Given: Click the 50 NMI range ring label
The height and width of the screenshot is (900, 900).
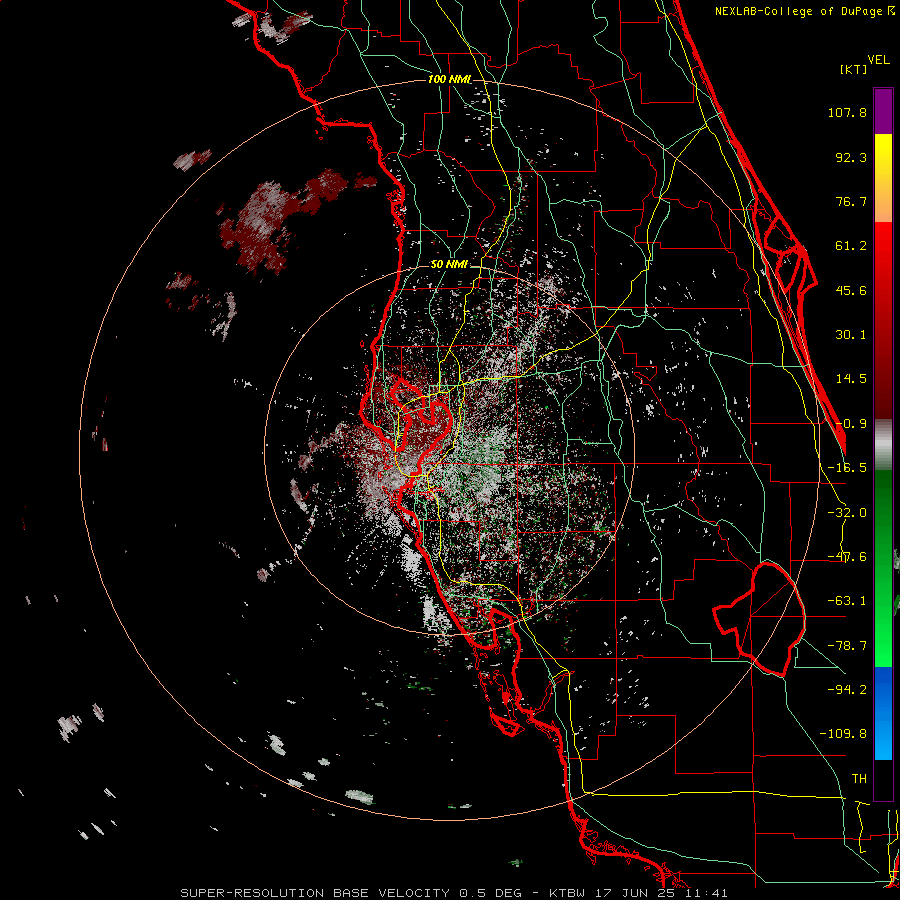Looking at the screenshot, I should (449, 265).
